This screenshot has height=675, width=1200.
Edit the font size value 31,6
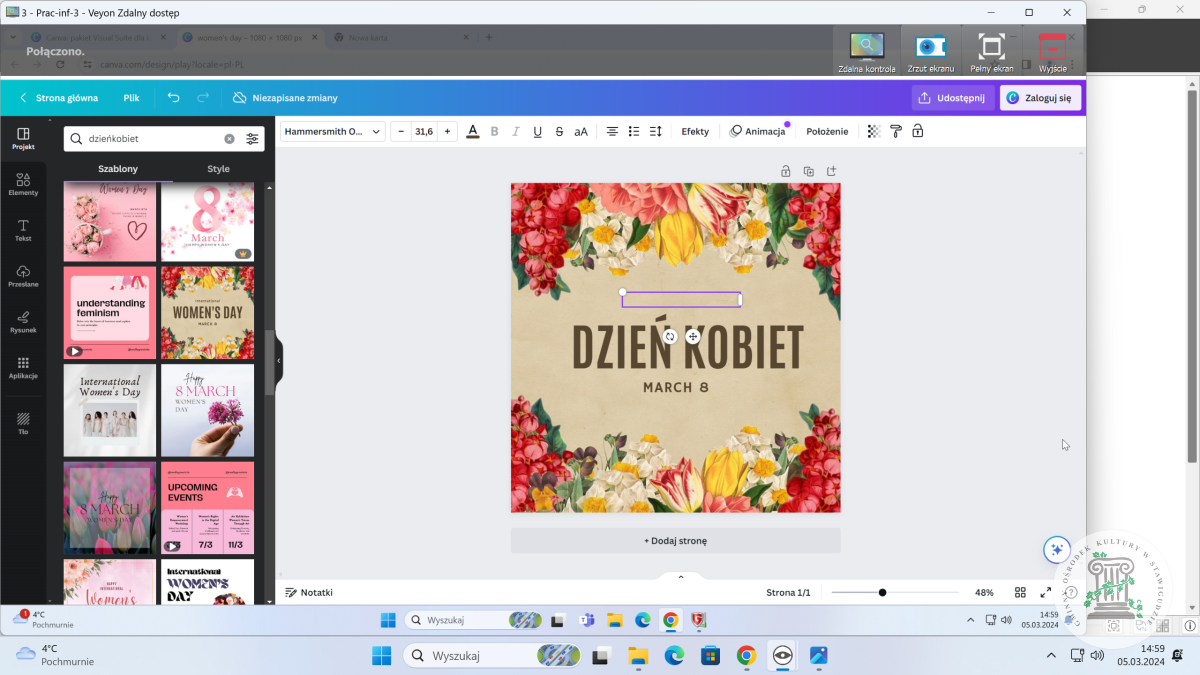point(424,131)
